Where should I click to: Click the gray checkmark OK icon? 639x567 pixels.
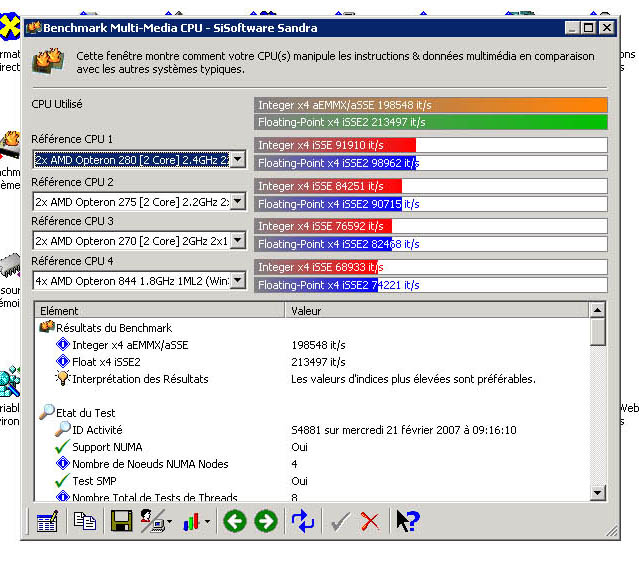(340, 522)
